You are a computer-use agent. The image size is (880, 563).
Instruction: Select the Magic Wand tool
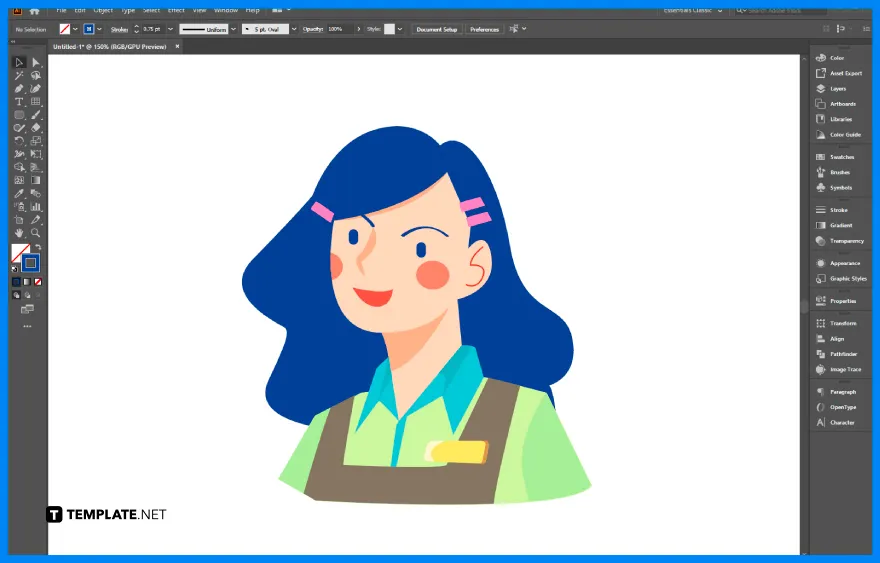19,75
